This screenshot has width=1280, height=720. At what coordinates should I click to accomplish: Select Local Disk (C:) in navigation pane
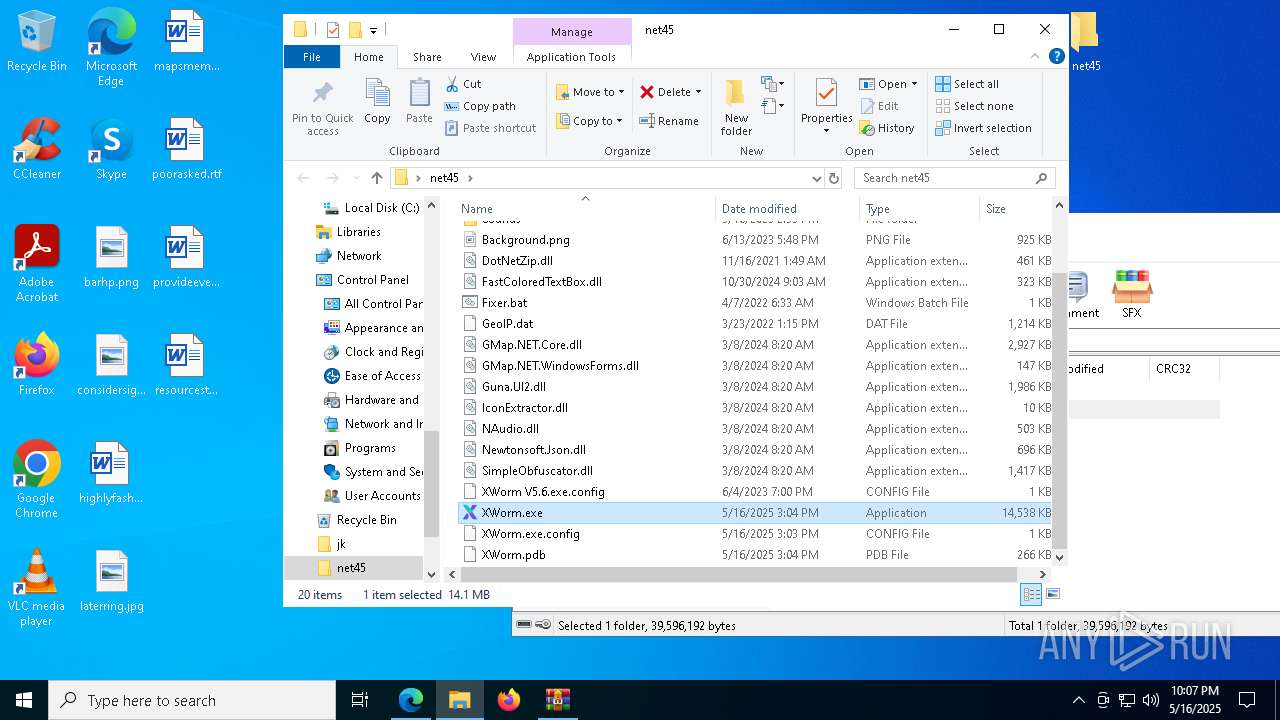371,208
